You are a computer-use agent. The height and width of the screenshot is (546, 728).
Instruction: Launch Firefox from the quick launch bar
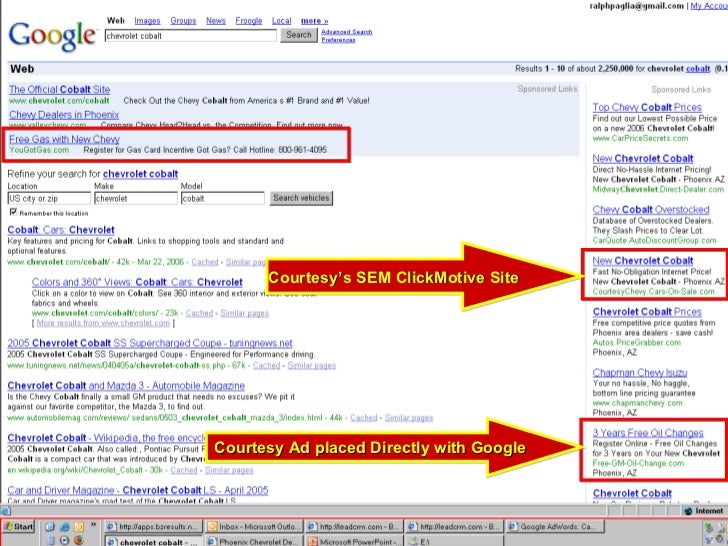(x=78, y=540)
